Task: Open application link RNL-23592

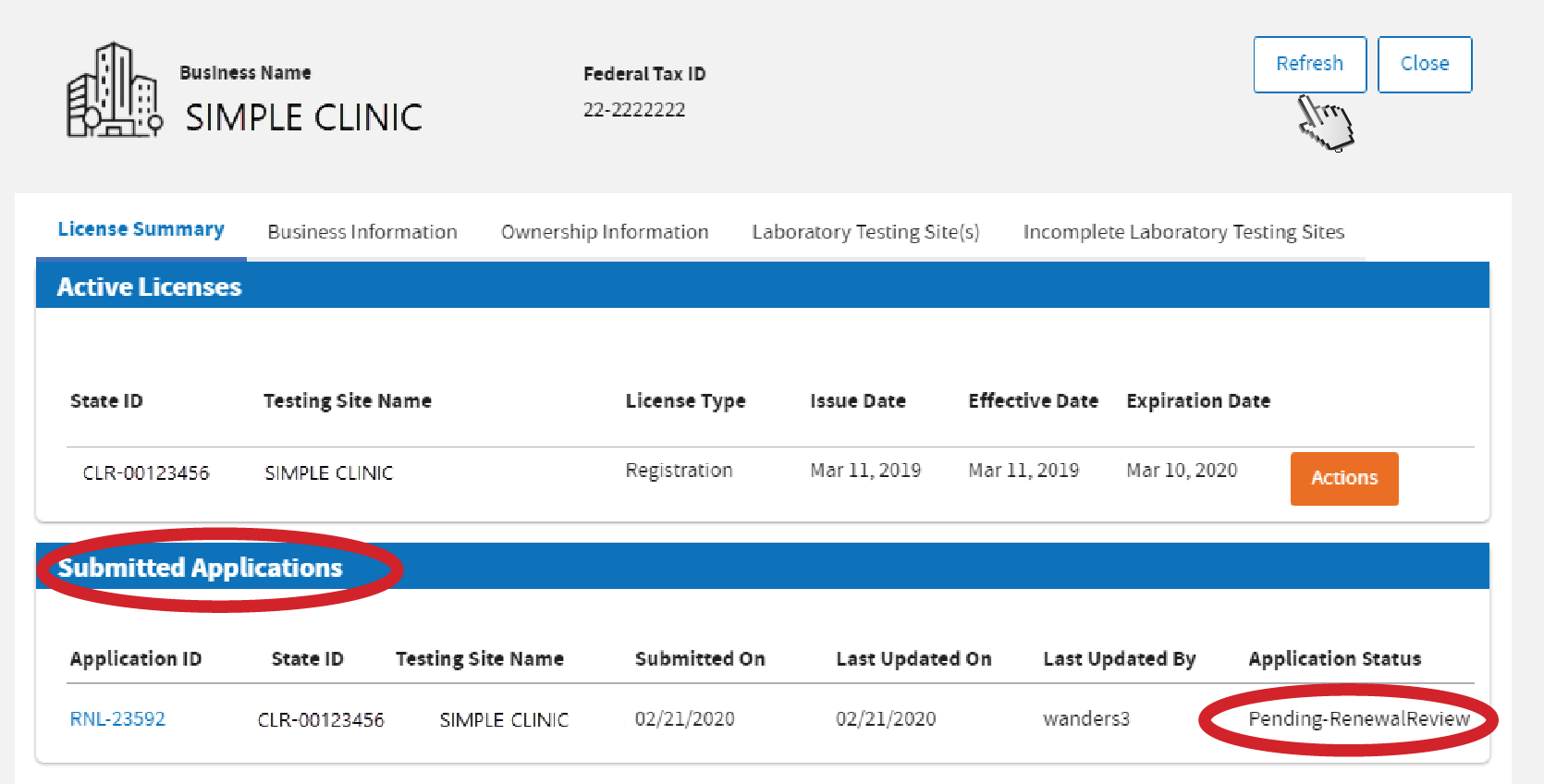Action: (117, 719)
